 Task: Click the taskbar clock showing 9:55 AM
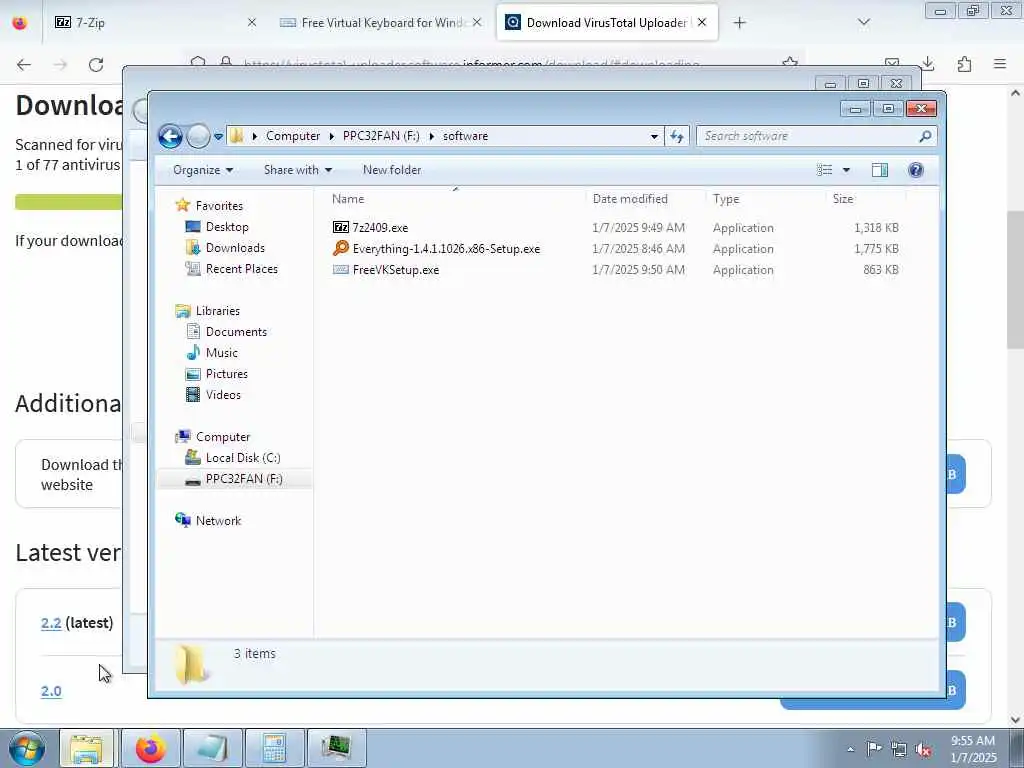tap(973, 749)
